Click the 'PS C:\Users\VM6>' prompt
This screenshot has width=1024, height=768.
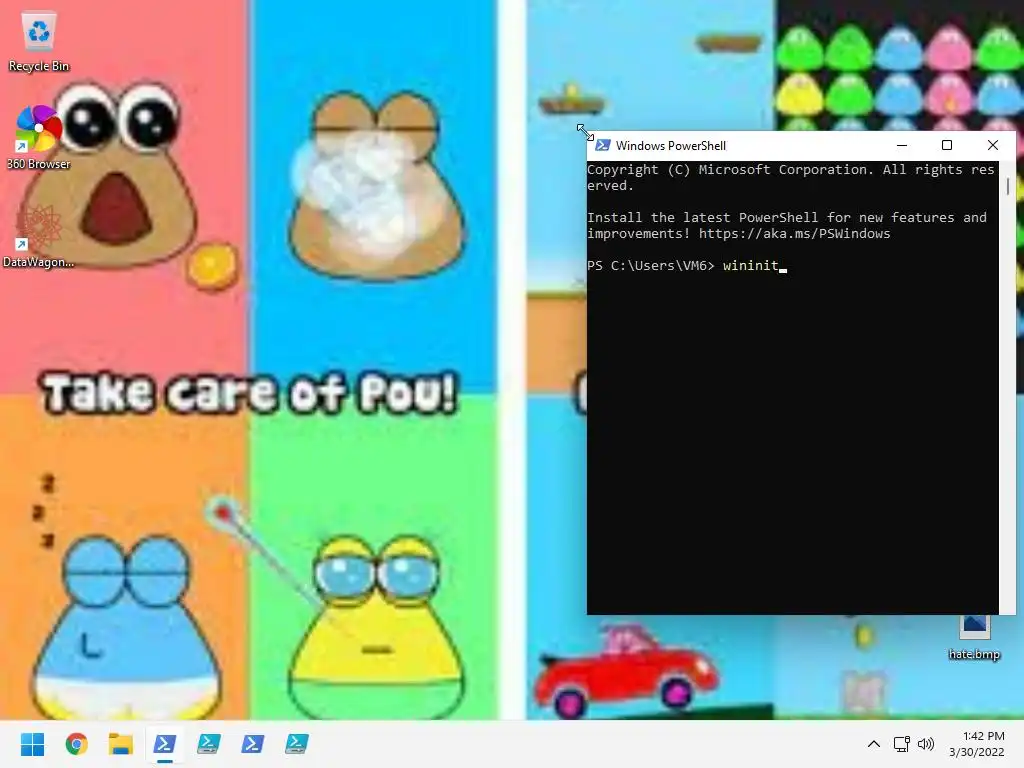650,265
